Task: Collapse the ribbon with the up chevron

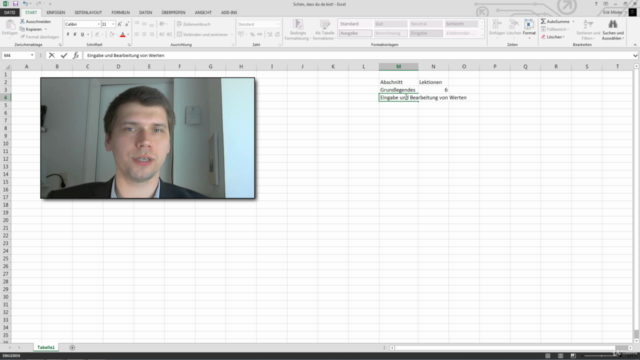Action: pos(635,44)
